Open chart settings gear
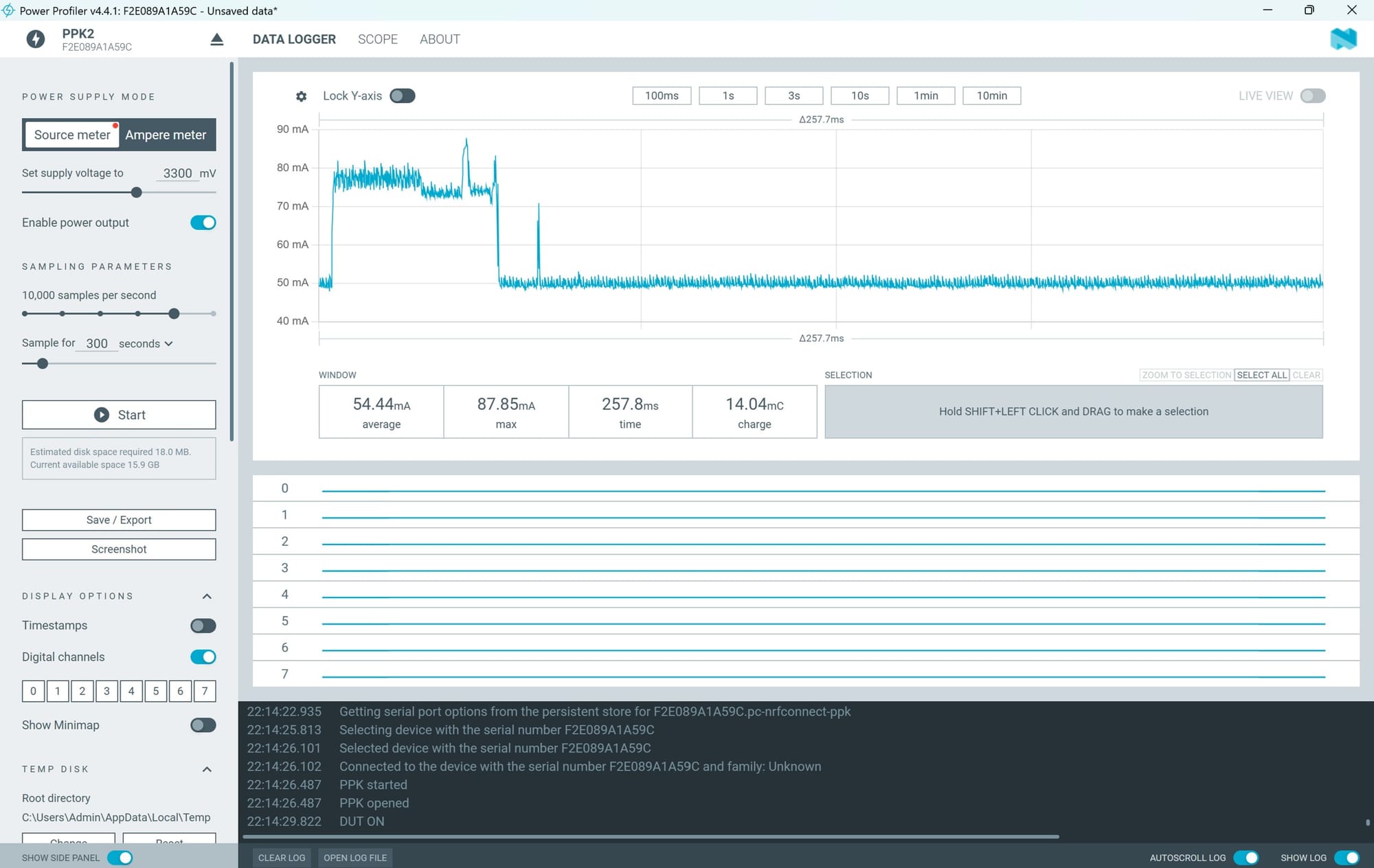The image size is (1374, 868). (301, 96)
